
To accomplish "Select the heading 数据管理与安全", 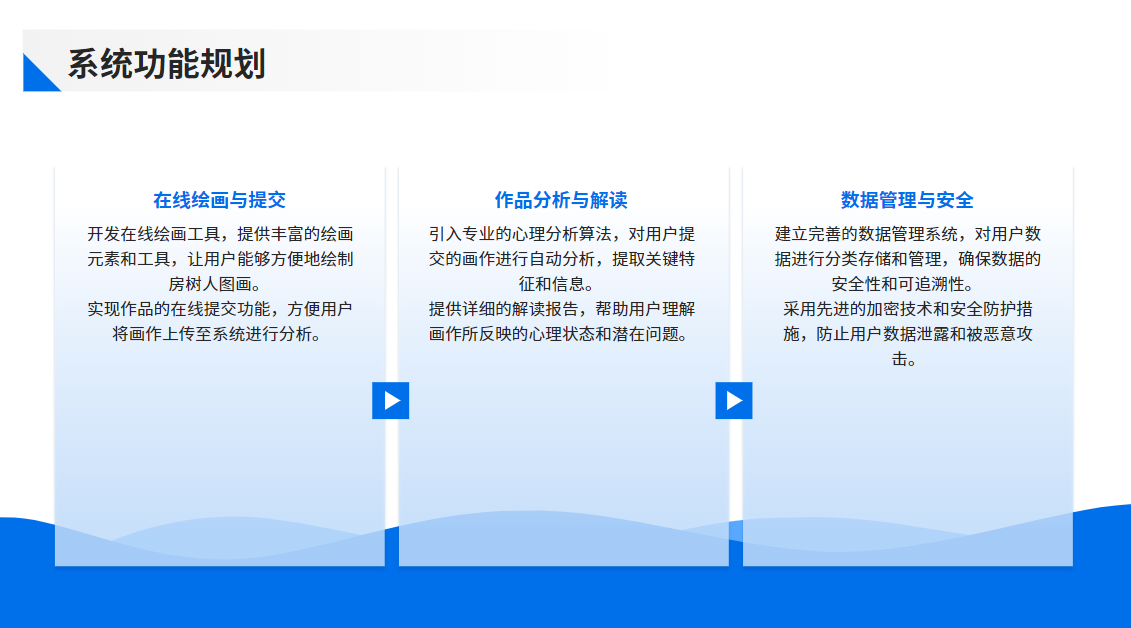I will pos(907,200).
